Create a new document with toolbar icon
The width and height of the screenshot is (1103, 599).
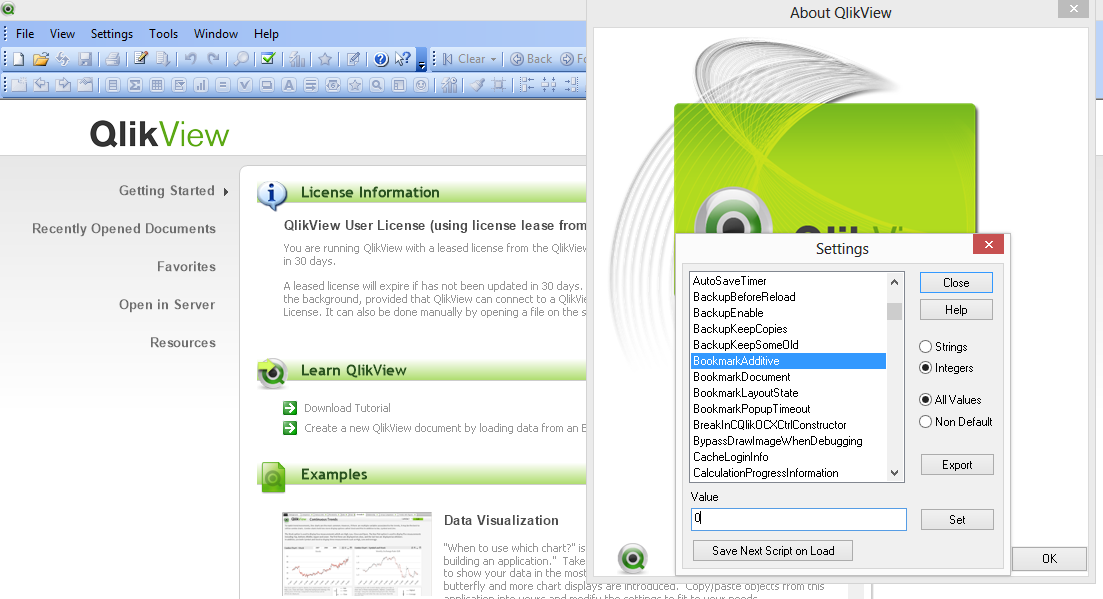coord(19,59)
